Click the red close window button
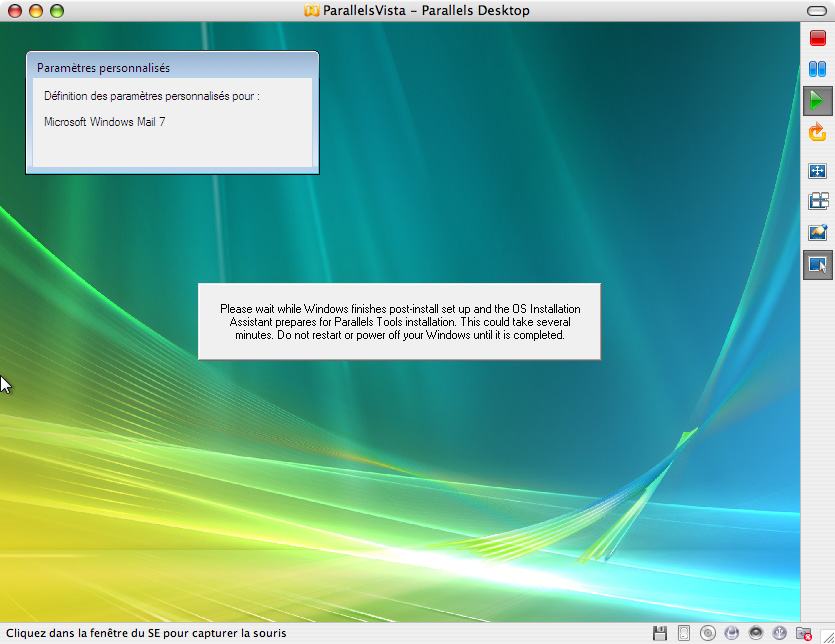 15,11
